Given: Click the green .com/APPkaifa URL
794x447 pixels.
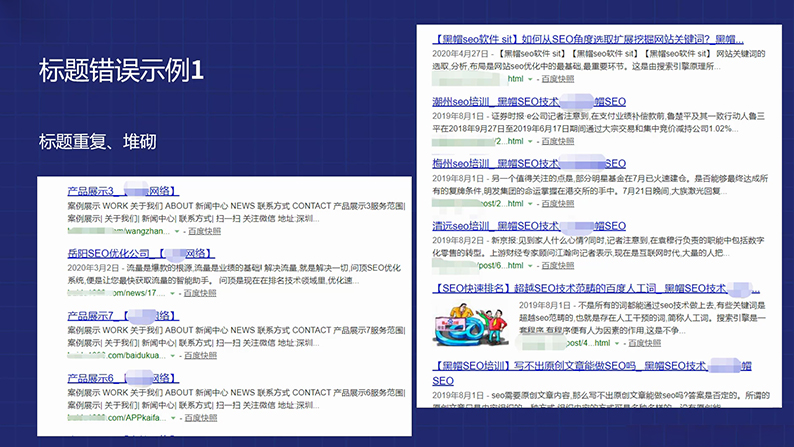Looking at the screenshot, I should tap(117, 418).
